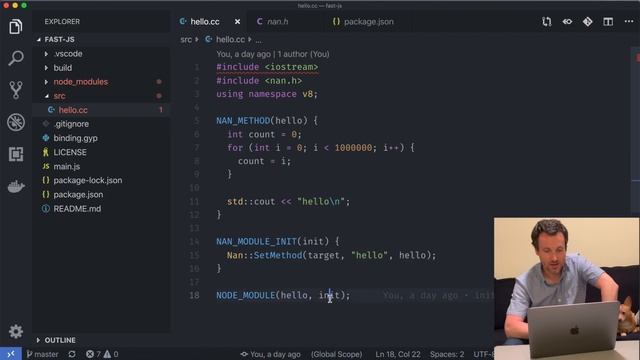
Task: Open more actions ellipsis in editor toolbar
Action: 629,21
